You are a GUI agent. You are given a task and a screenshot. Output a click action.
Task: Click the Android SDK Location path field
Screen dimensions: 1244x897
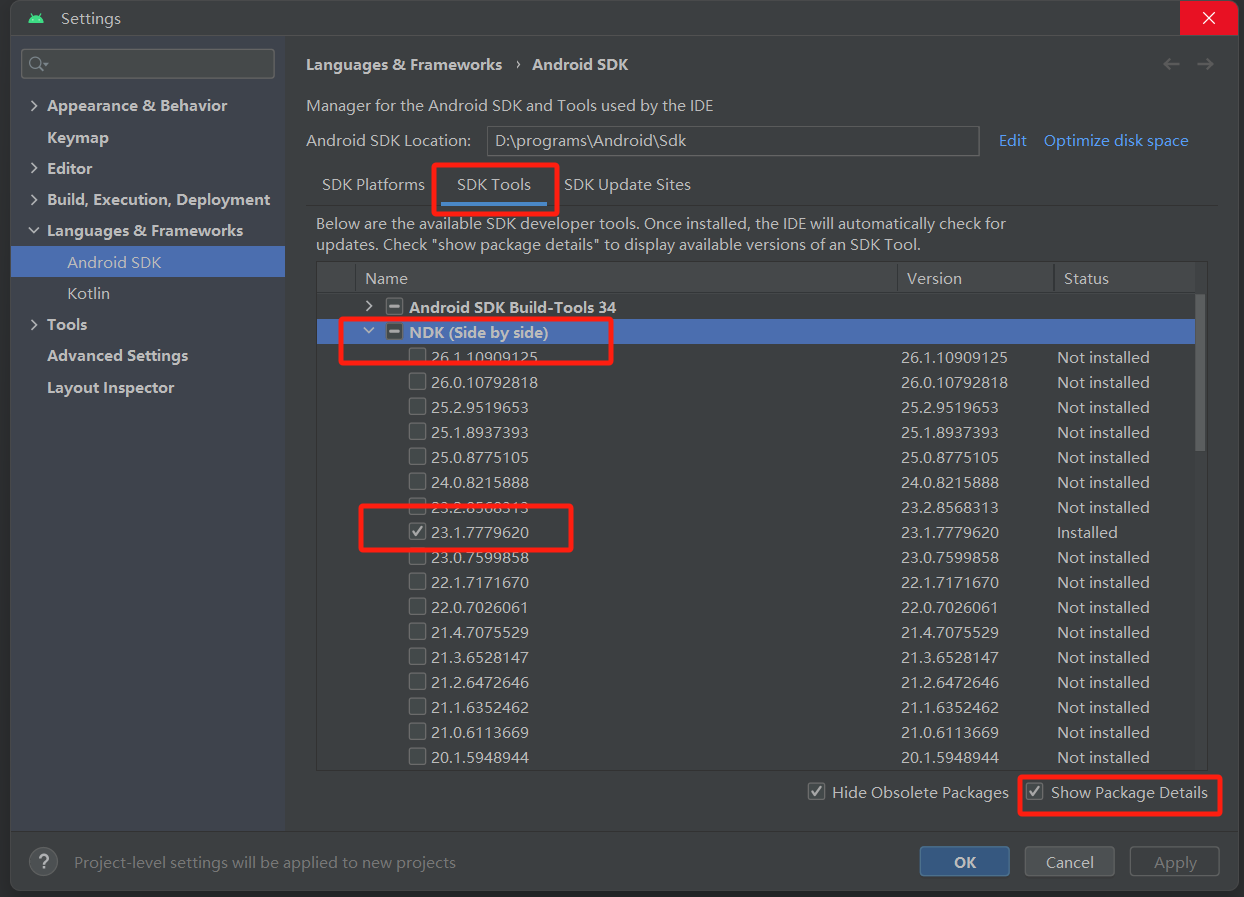(732, 141)
